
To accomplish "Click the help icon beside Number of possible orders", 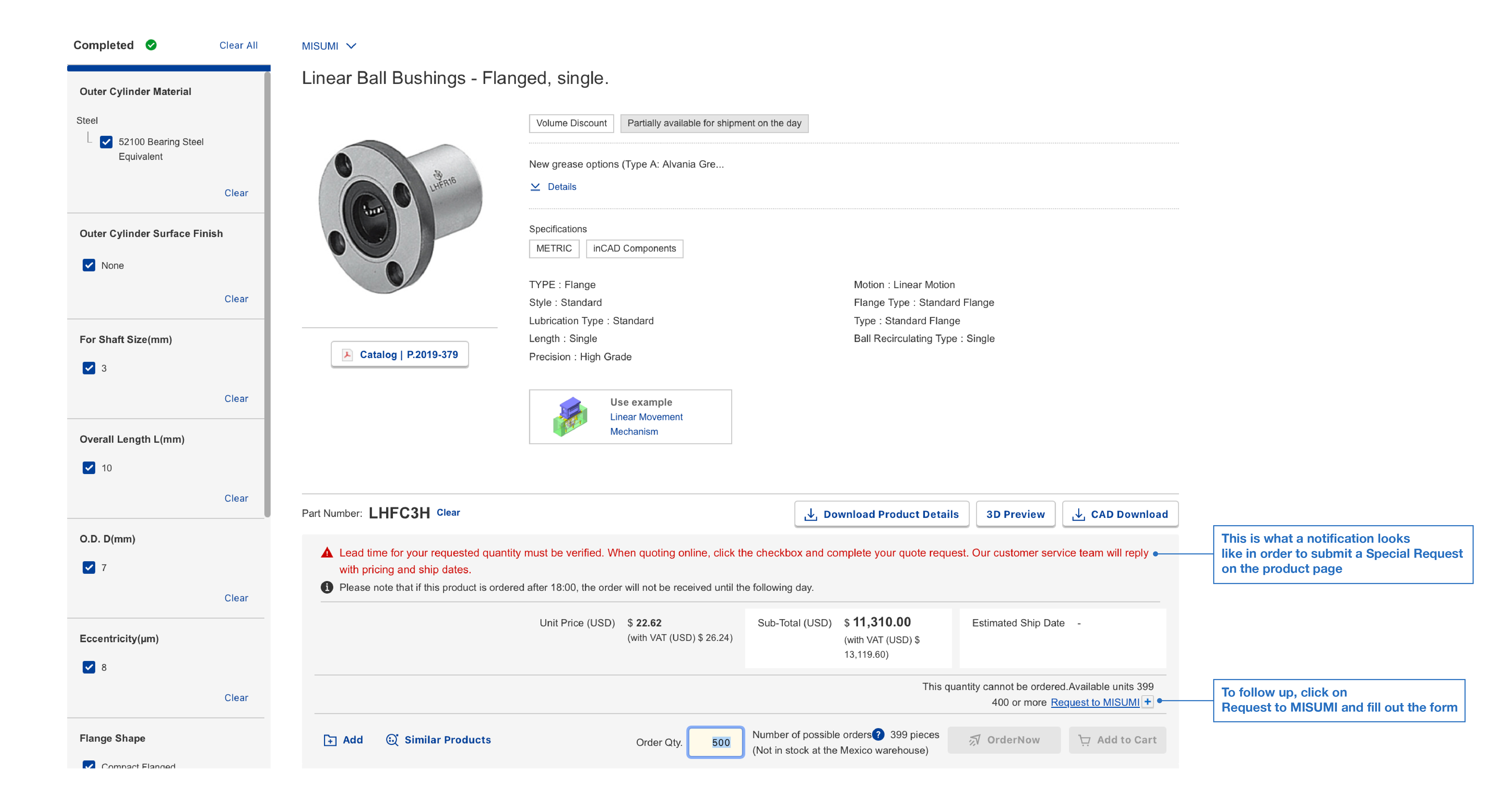I will [878, 734].
